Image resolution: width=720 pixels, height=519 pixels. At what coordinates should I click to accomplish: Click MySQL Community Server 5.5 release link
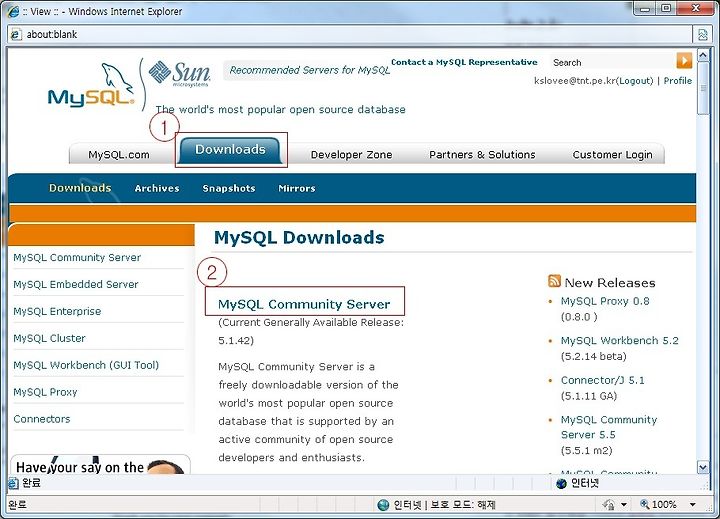tap(609, 427)
